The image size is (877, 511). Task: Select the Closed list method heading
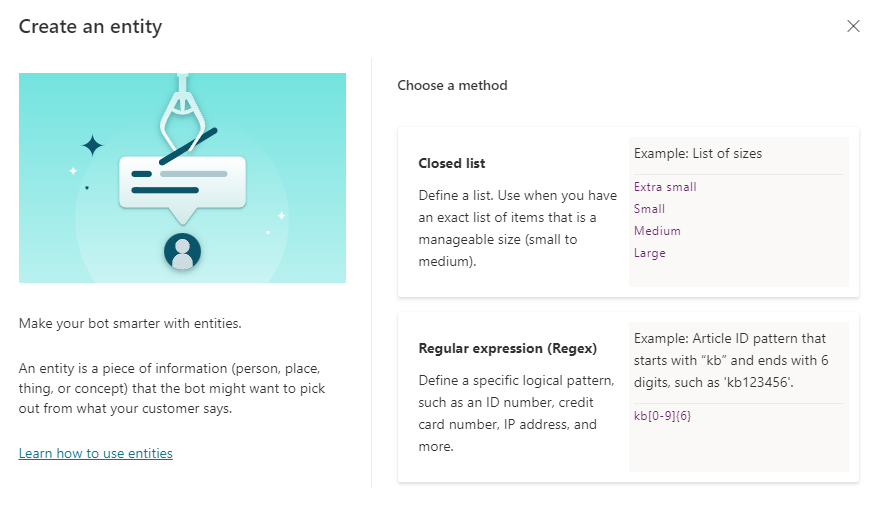point(452,163)
